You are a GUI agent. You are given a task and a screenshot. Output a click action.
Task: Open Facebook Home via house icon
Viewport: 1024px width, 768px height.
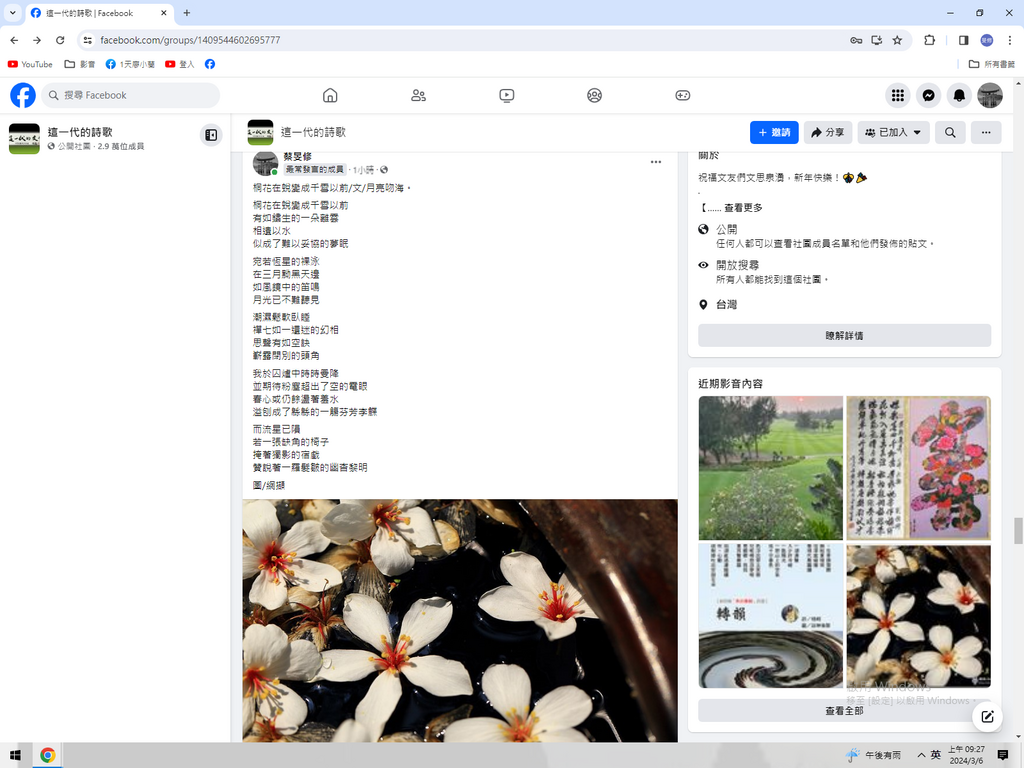tap(330, 95)
